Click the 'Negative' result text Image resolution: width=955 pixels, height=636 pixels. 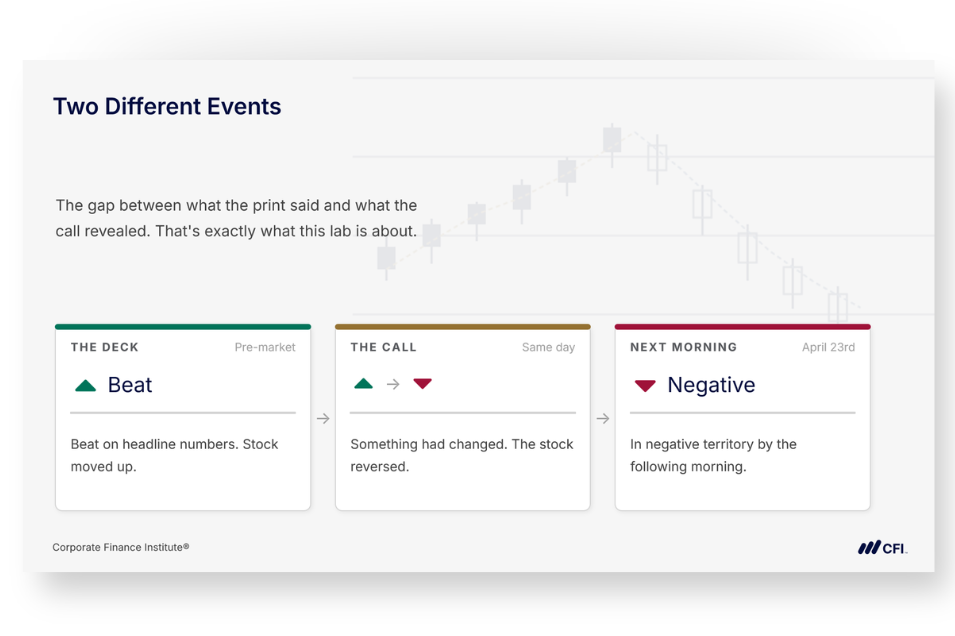pyautogui.click(x=711, y=385)
